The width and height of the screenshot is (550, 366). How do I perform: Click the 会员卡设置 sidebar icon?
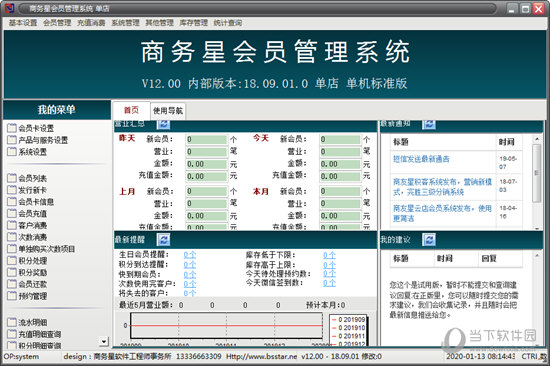pyautogui.click(x=12, y=128)
